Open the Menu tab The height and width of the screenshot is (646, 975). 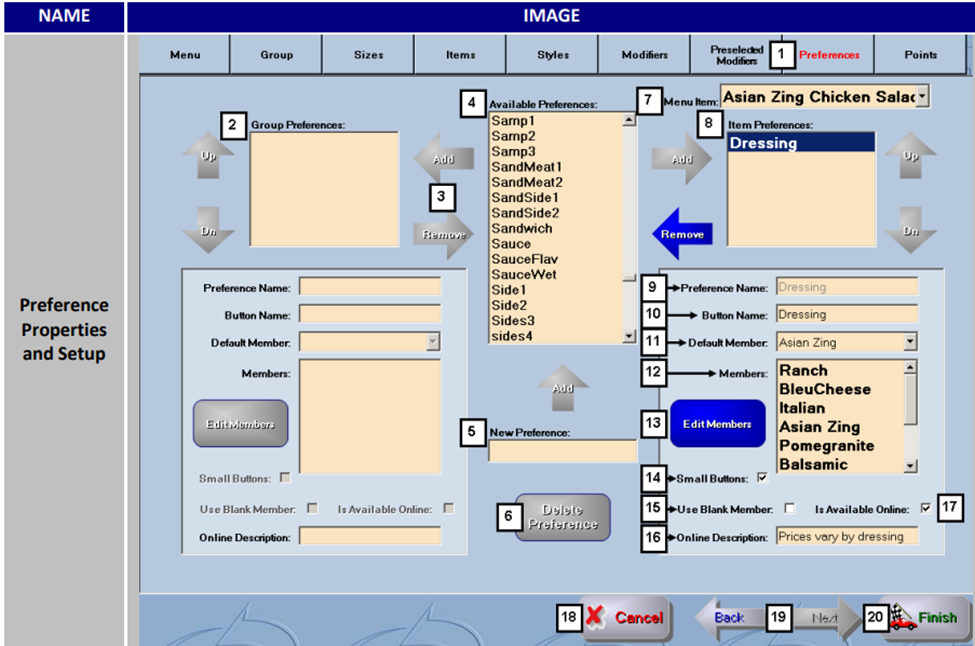[x=185, y=55]
